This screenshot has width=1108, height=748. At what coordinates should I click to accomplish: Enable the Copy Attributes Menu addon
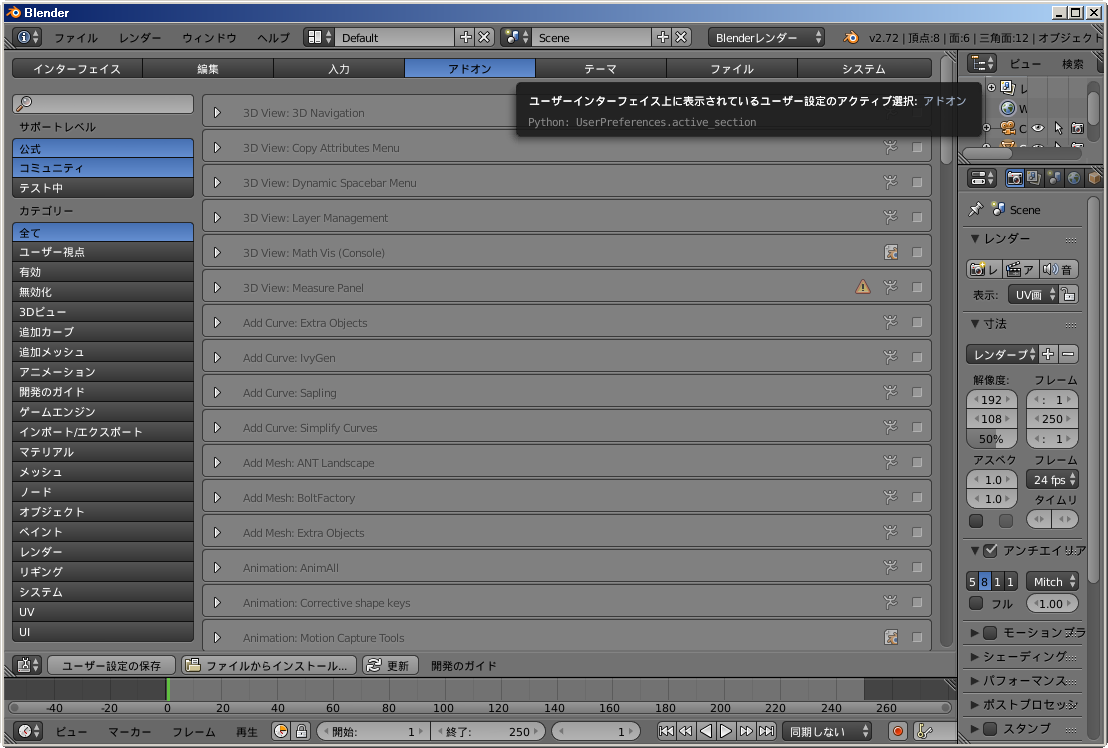pyautogui.click(x=917, y=148)
